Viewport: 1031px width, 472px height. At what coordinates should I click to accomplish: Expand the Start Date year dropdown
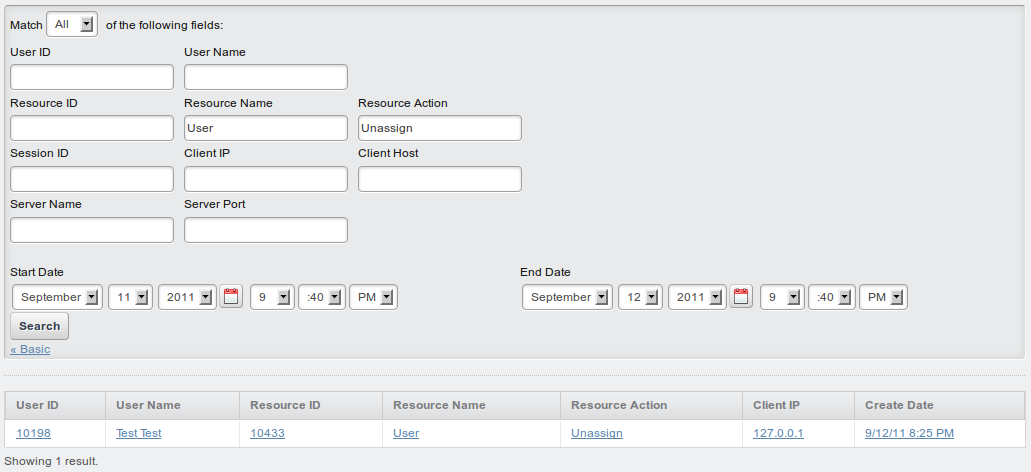coord(187,297)
